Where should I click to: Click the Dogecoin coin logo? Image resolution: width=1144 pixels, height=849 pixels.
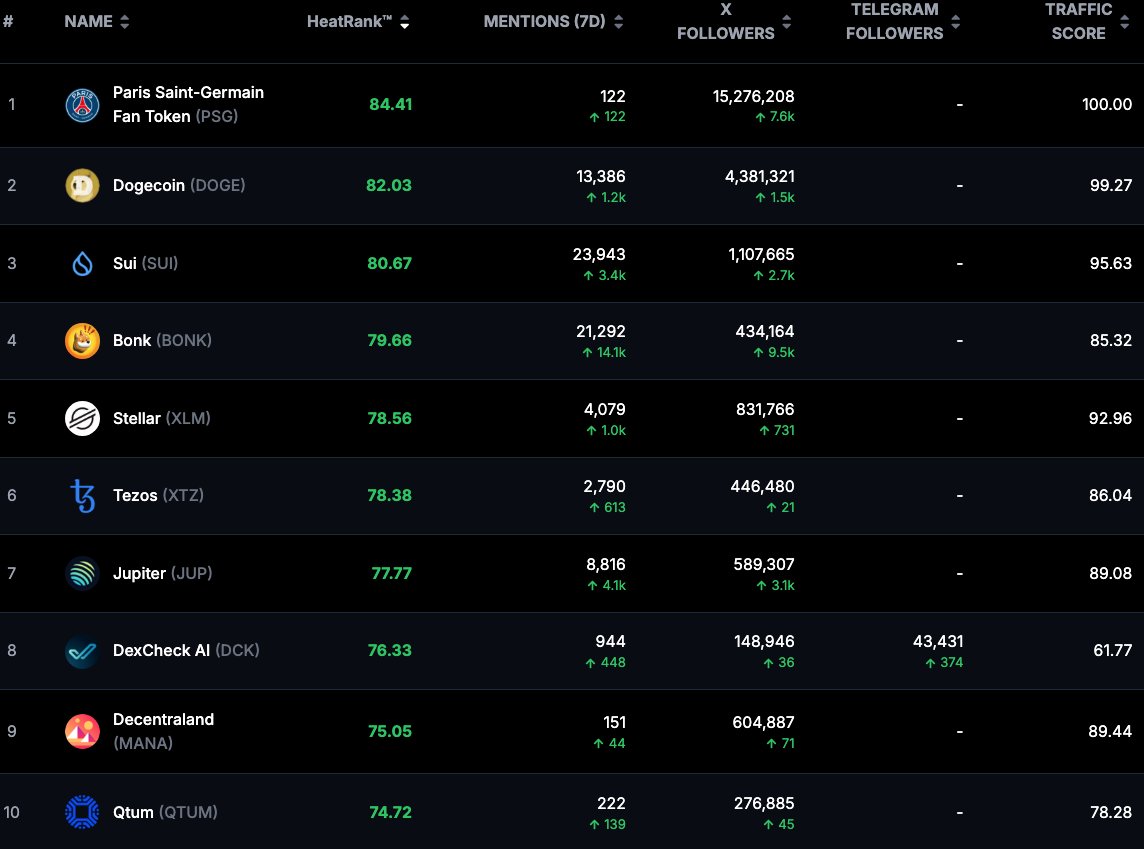82,185
